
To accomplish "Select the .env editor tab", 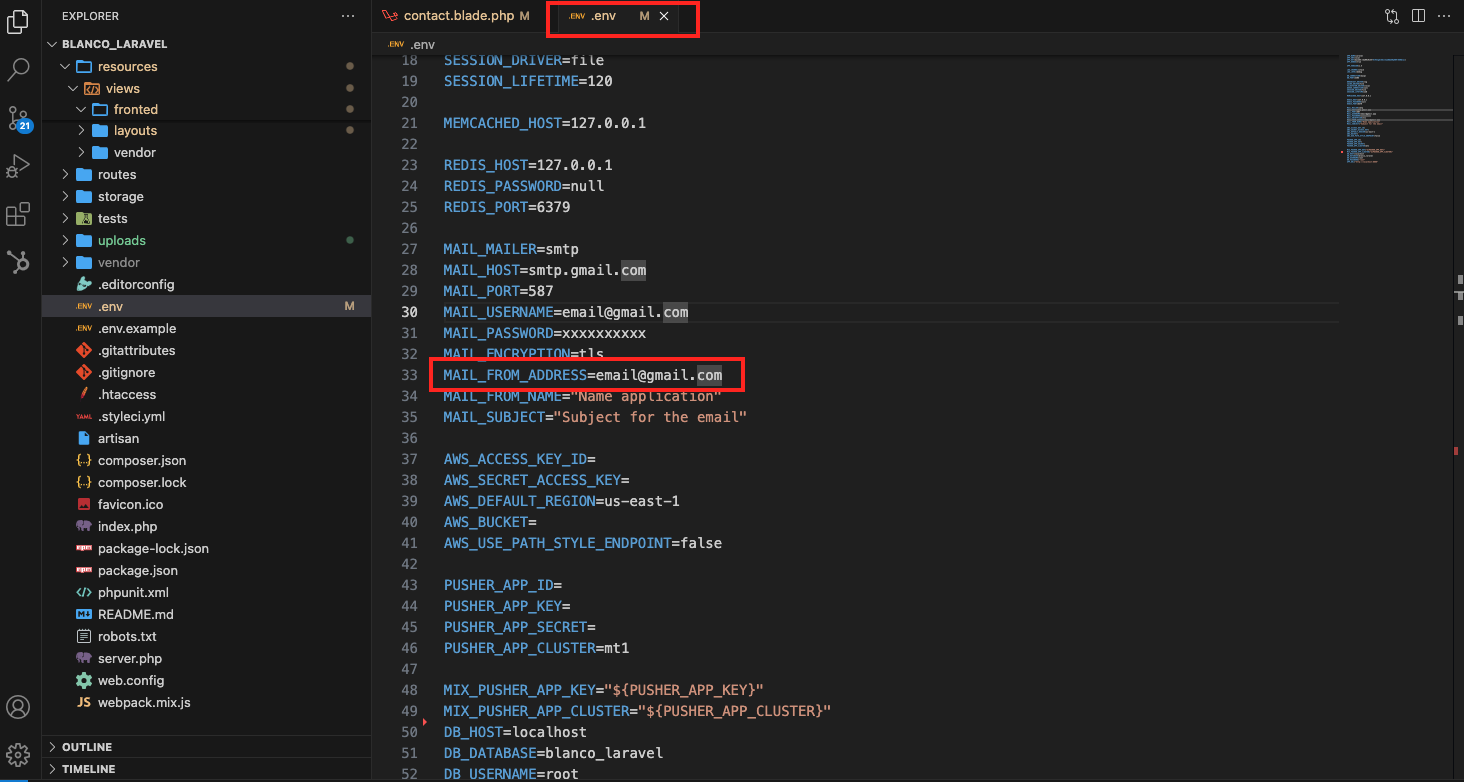I will coord(605,16).
